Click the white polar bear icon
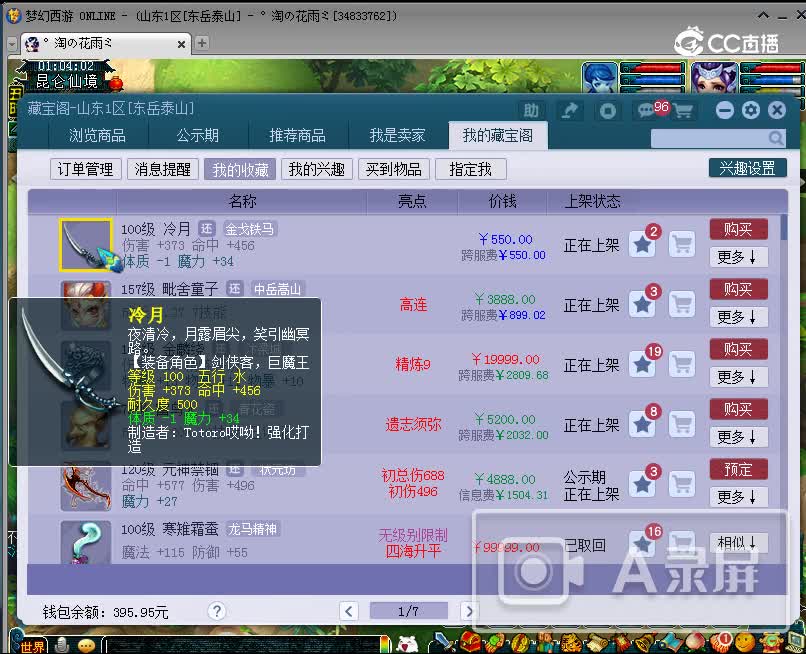 click(x=408, y=644)
